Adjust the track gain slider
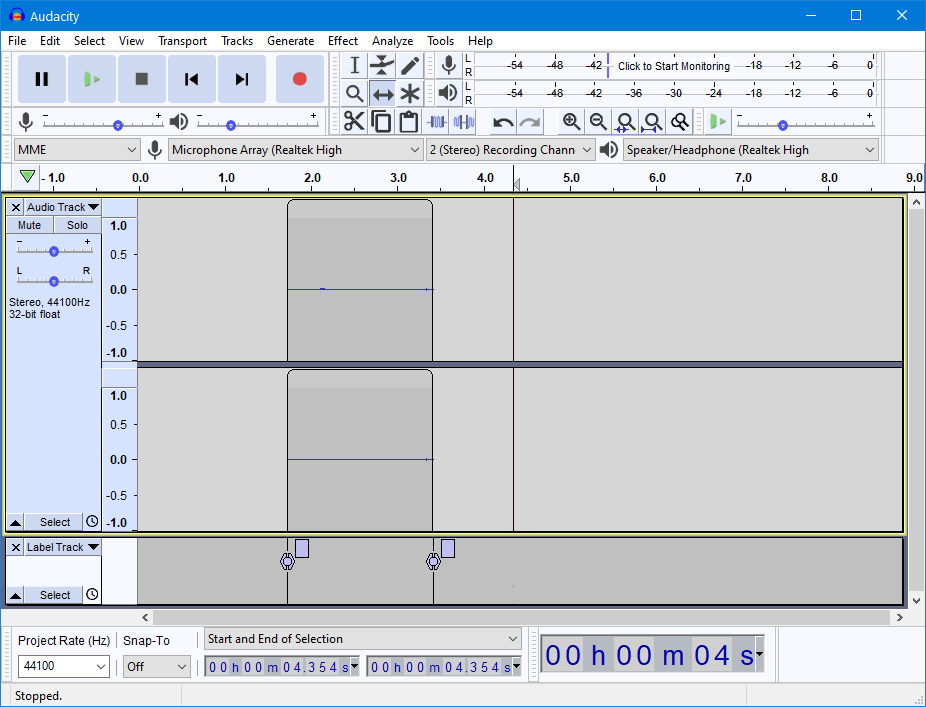This screenshot has width=926, height=707. (x=53, y=251)
